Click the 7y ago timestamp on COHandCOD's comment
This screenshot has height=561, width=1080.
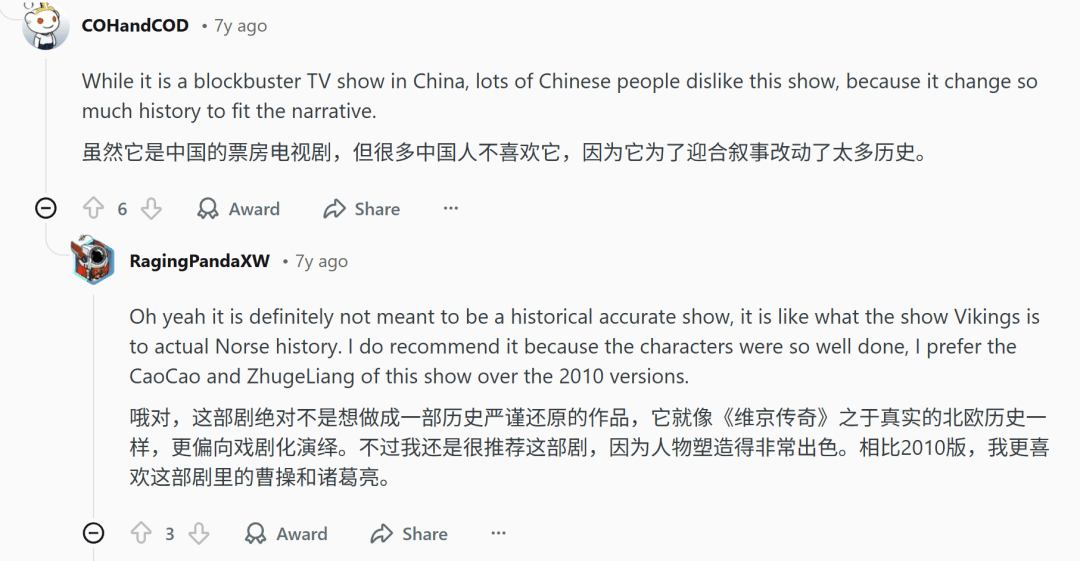point(241,26)
